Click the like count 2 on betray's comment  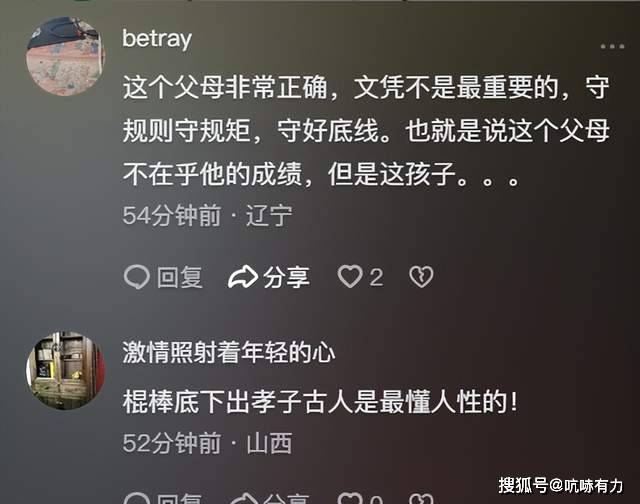(376, 278)
